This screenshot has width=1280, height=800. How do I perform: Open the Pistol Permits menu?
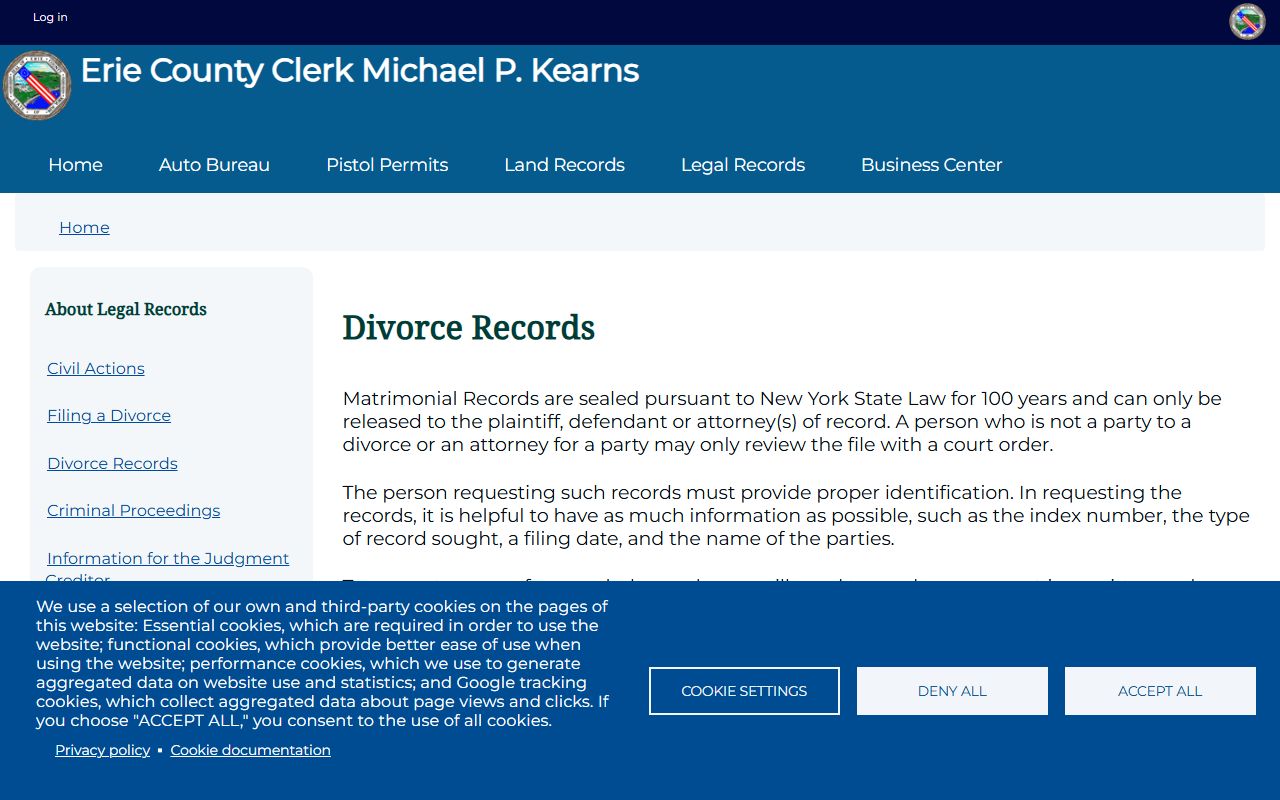(387, 165)
